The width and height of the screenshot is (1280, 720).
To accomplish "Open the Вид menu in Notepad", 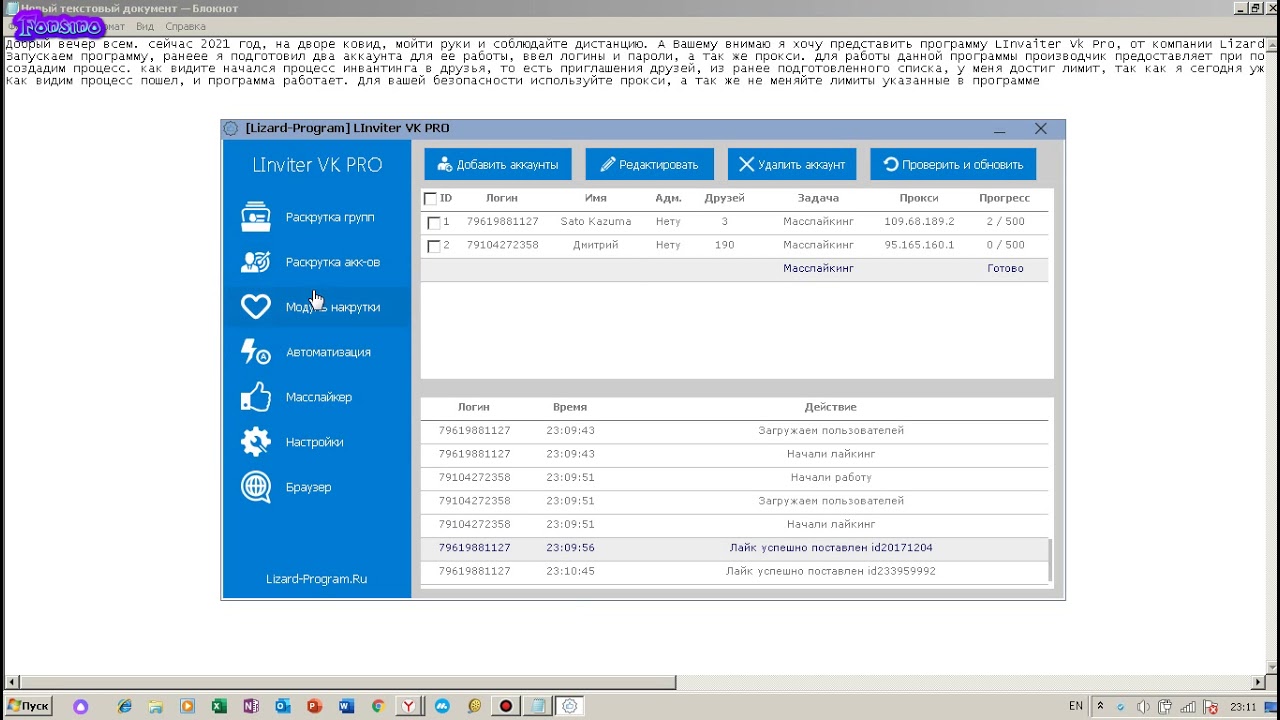I will (x=145, y=26).
